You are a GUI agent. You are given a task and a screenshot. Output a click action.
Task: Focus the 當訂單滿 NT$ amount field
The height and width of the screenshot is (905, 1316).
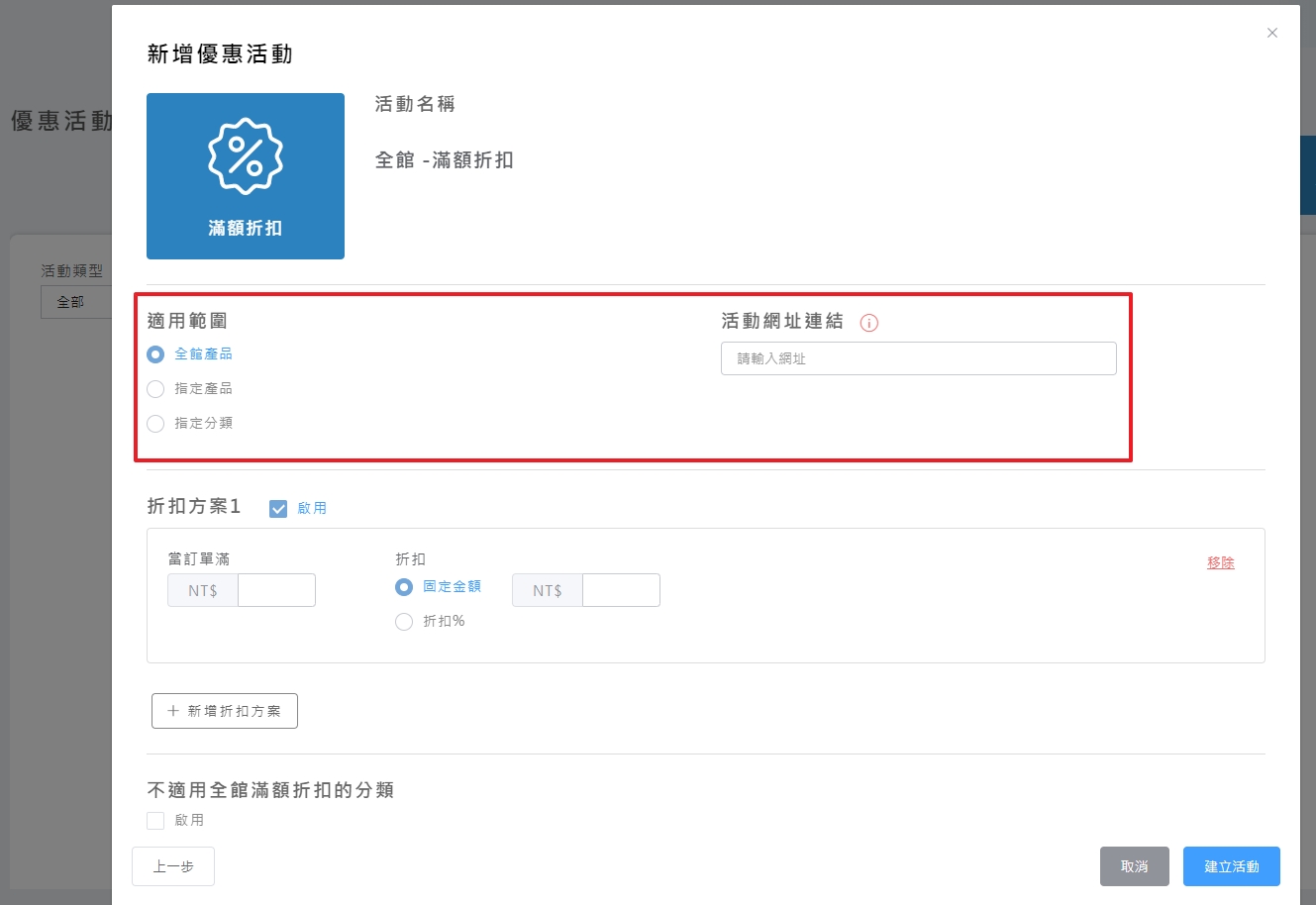(x=276, y=590)
